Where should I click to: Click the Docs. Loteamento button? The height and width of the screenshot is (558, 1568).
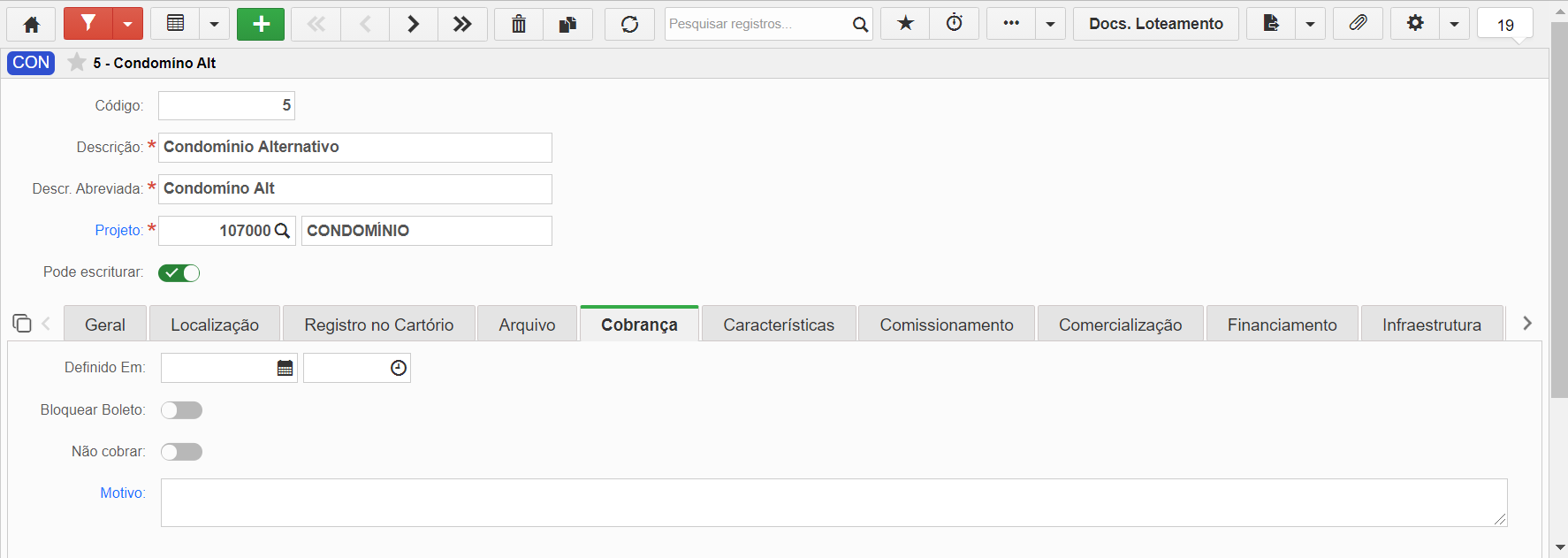coord(1156,24)
